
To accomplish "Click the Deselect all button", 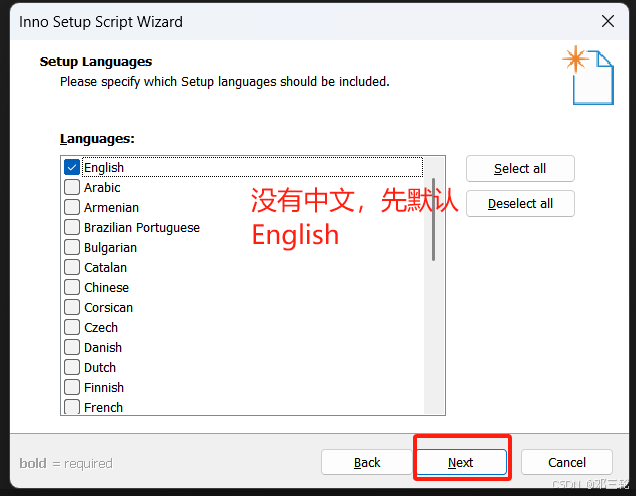I will click(x=520, y=204).
